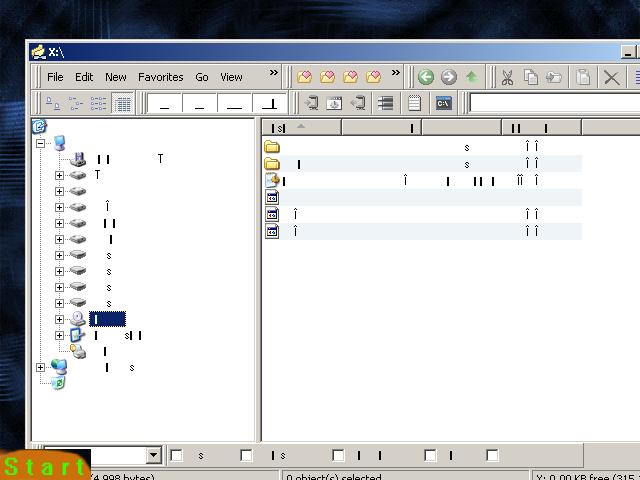Image resolution: width=640 pixels, height=480 pixels.
Task: Click the window-with-down-arrow toolbar icon
Action: (334, 103)
